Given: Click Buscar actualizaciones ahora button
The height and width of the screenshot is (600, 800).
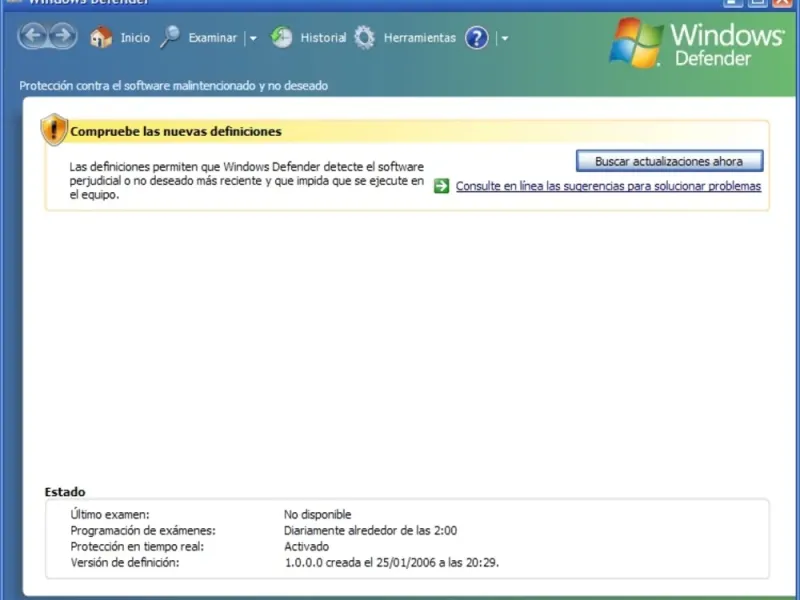Looking at the screenshot, I should (x=669, y=161).
